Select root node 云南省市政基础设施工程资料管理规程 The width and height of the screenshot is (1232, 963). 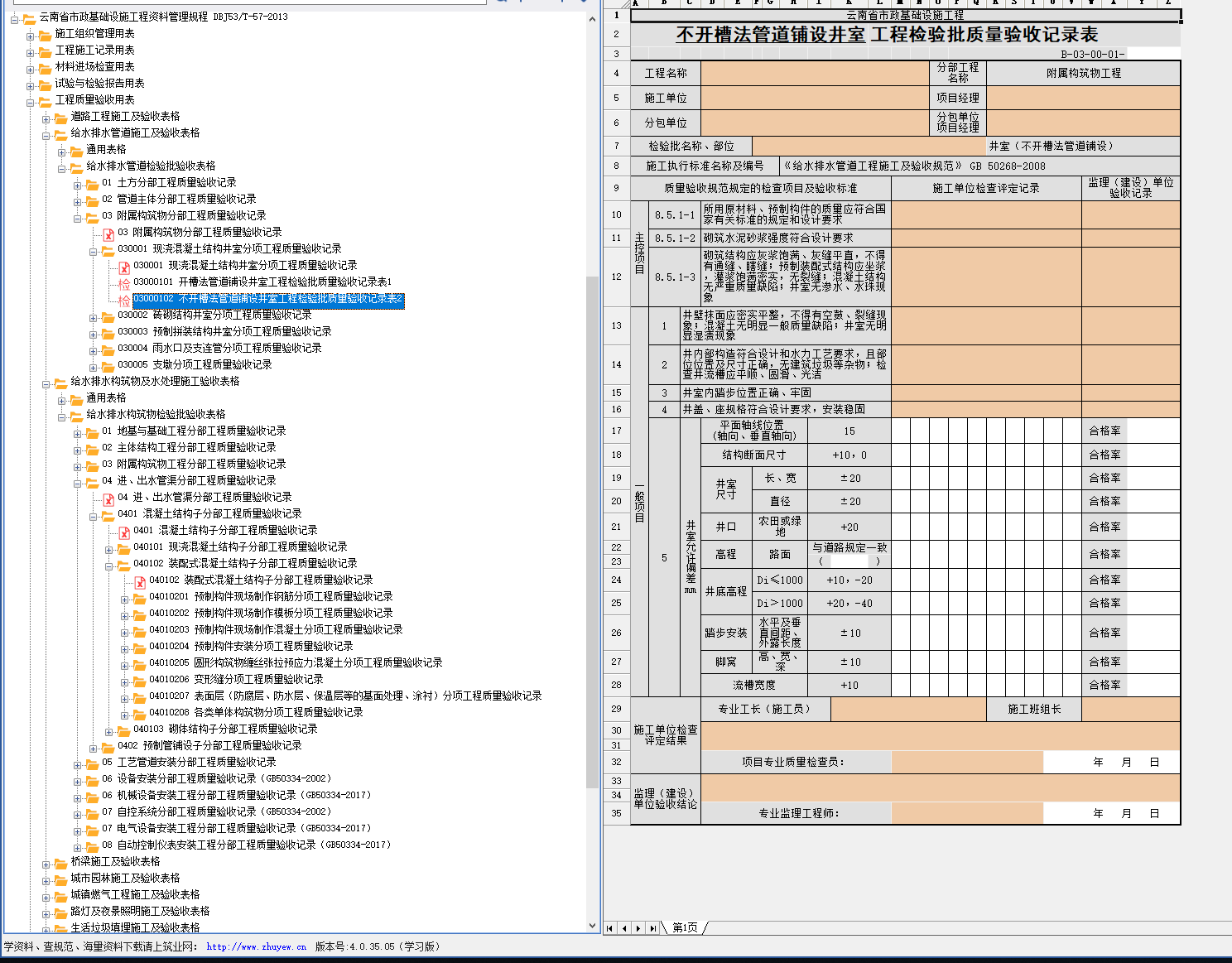click(x=164, y=17)
